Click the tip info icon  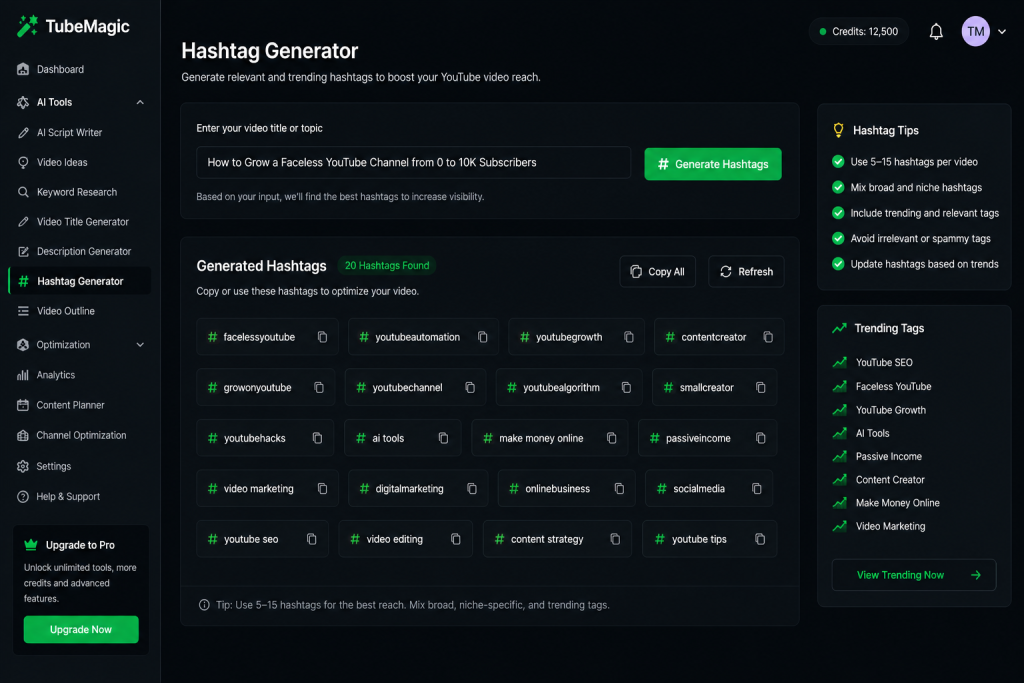click(x=204, y=605)
